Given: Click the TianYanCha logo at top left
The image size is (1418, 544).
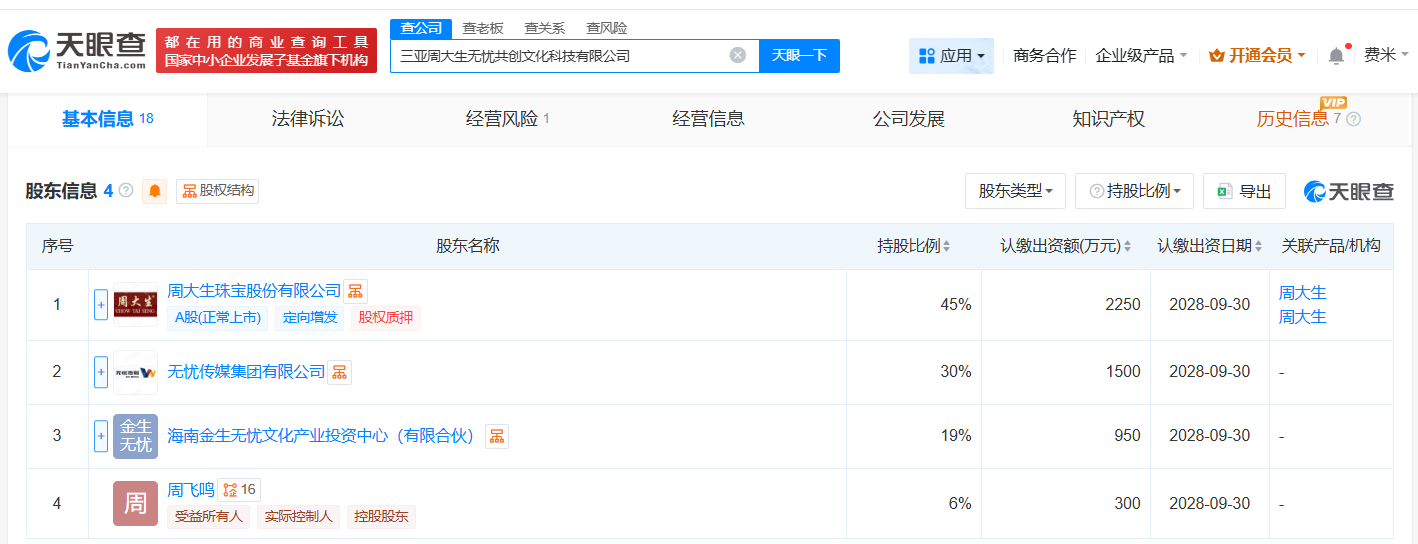Looking at the screenshot, I should tap(76, 50).
